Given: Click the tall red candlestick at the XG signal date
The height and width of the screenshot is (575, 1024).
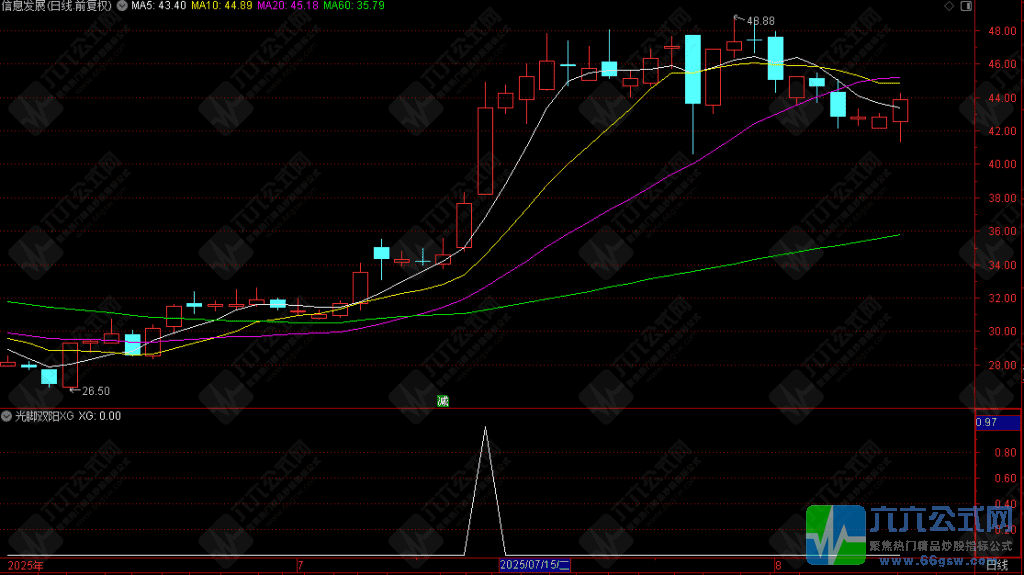Looking at the screenshot, I should pos(485,151).
